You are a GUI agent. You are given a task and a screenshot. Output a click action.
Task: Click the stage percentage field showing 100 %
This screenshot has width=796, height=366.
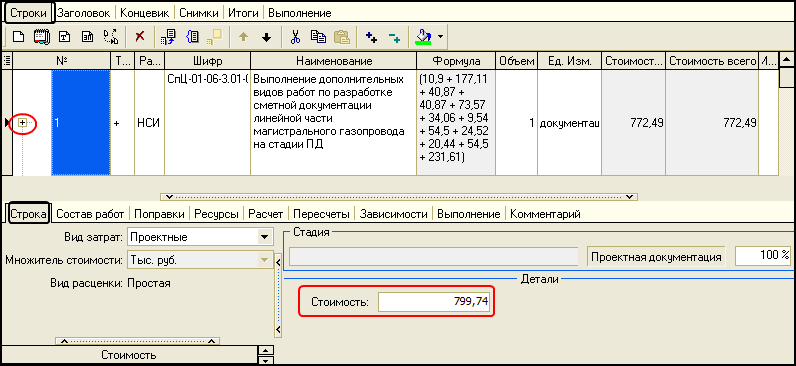point(762,255)
